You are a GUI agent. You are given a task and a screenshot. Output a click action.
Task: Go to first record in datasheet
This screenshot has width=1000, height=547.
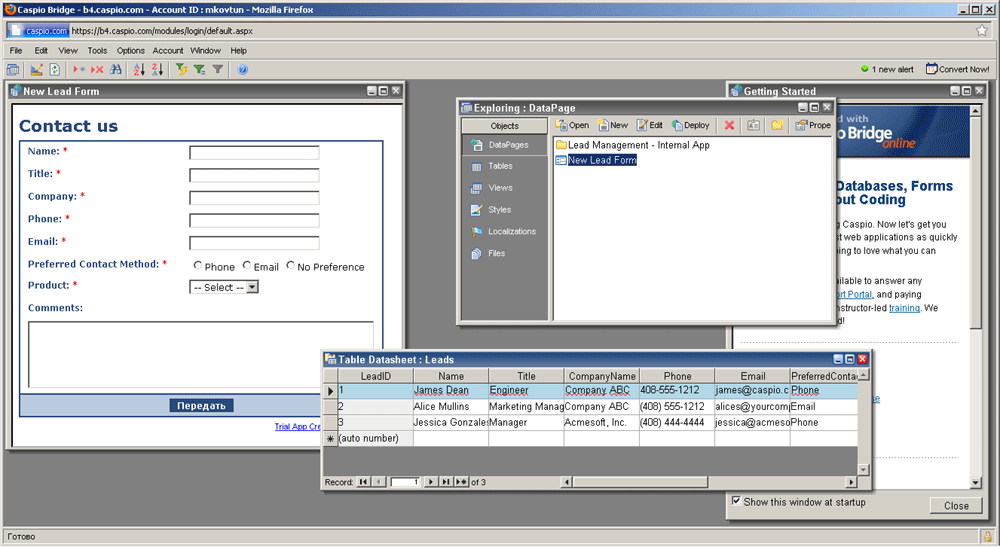363,482
